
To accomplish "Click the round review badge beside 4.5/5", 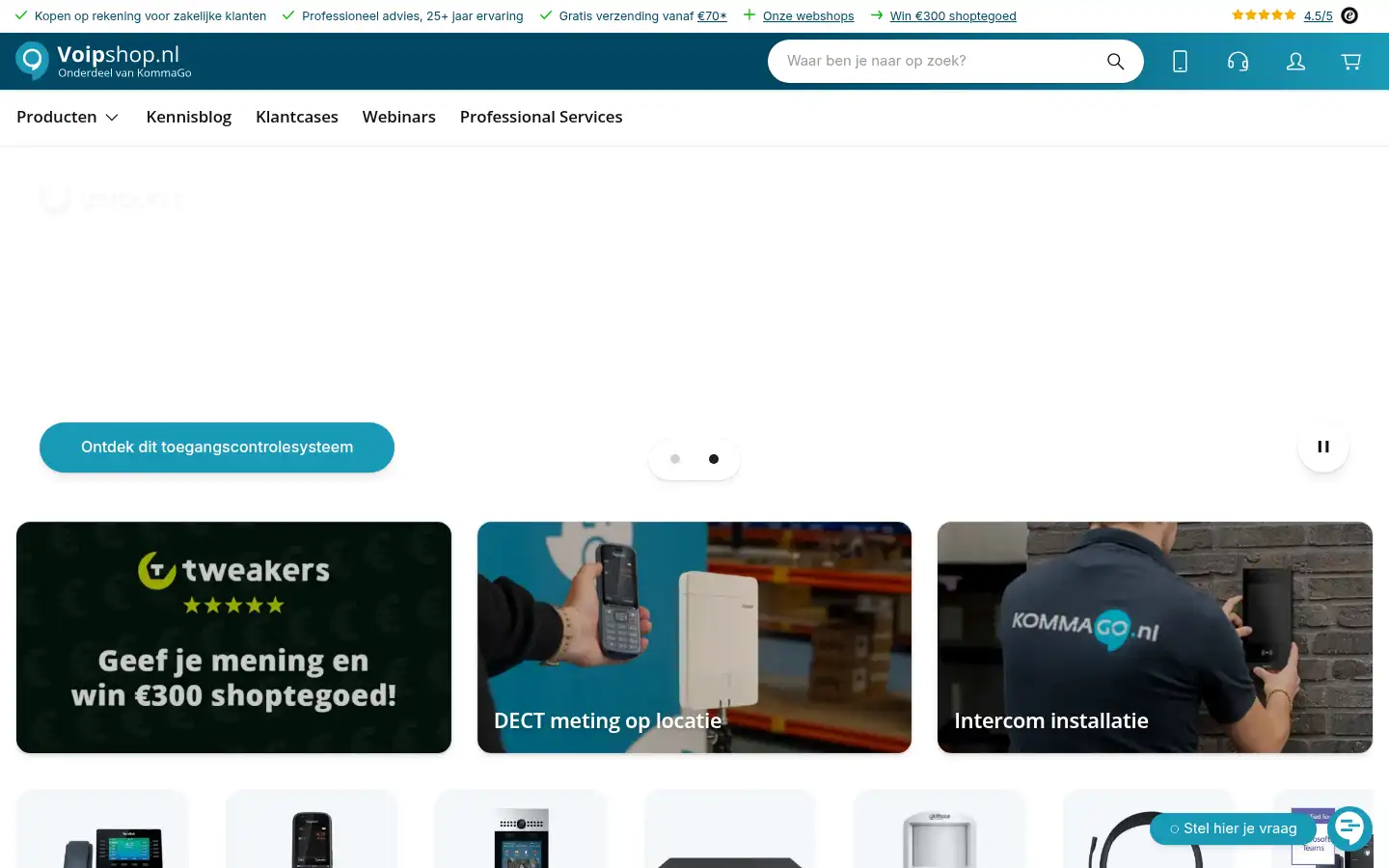I will (x=1350, y=15).
